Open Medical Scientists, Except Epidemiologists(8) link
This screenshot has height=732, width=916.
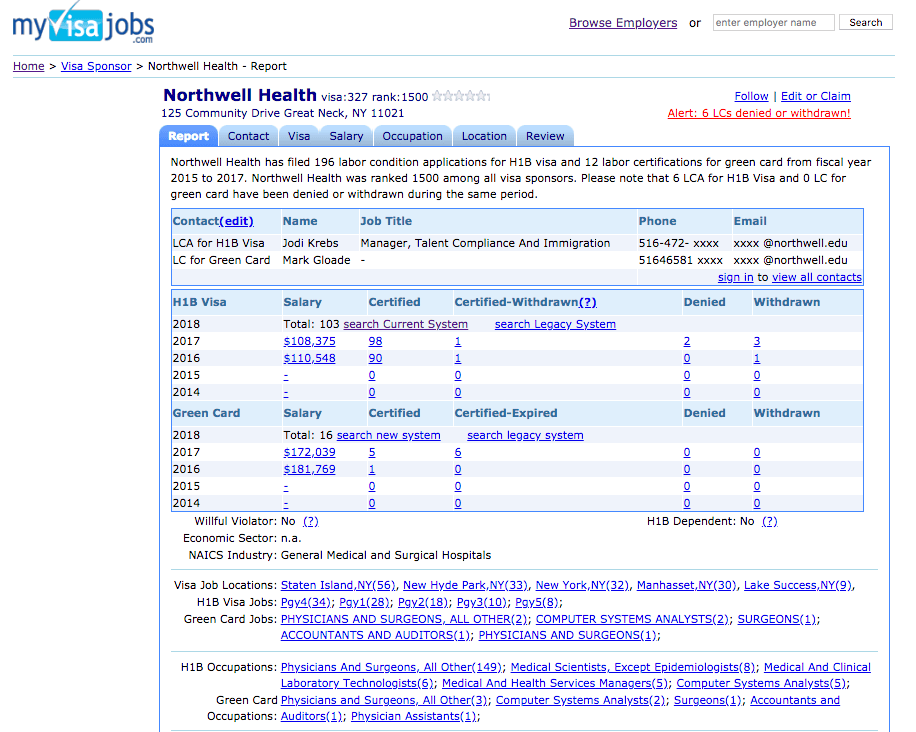[x=633, y=667]
